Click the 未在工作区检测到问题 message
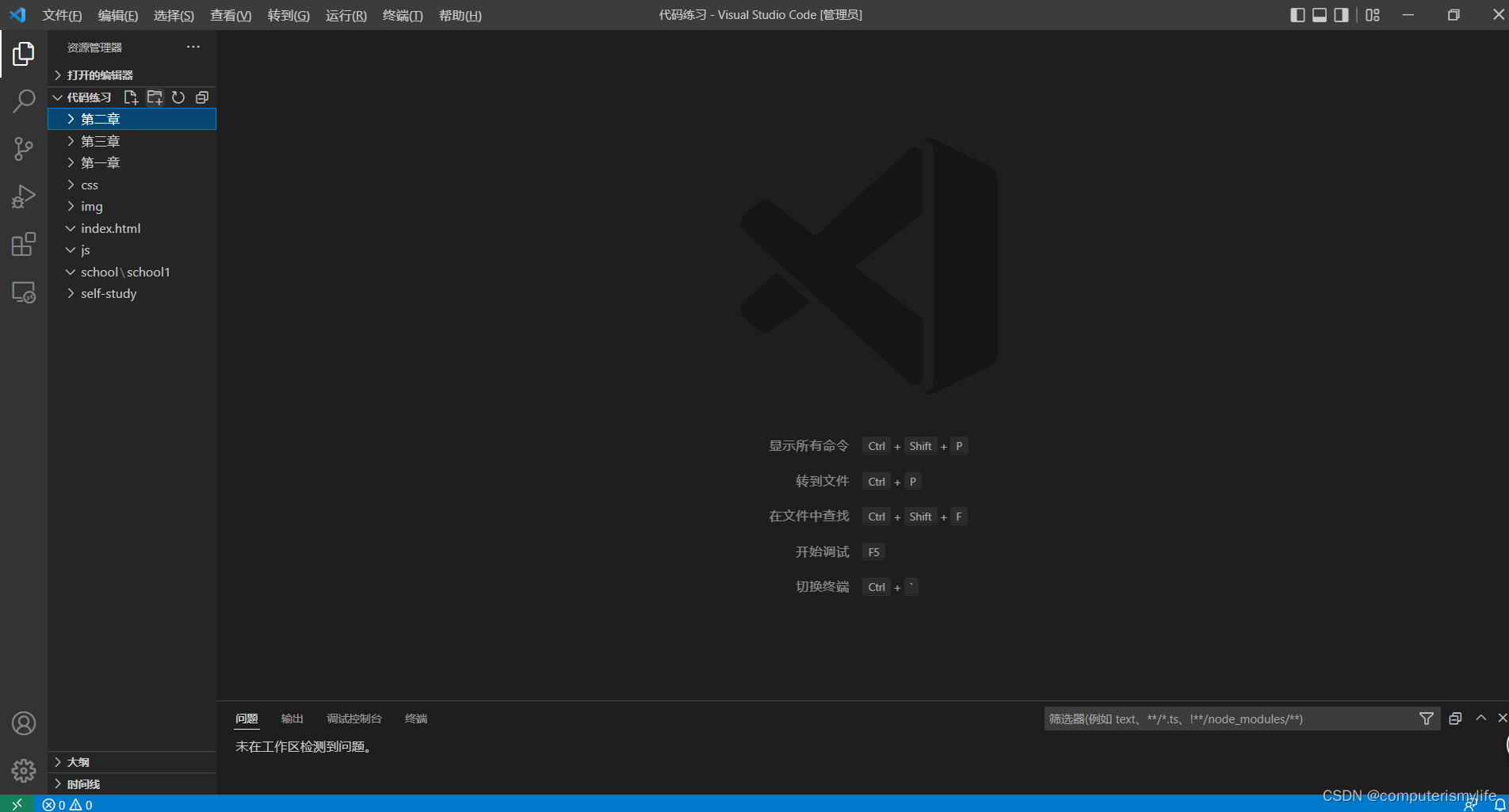This screenshot has height=812, width=1509. point(304,747)
